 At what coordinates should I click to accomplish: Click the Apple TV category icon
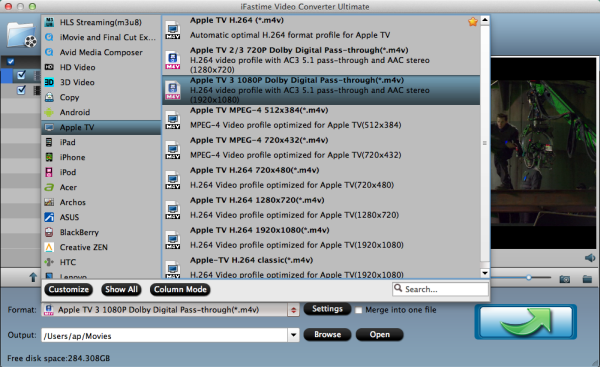click(x=49, y=127)
